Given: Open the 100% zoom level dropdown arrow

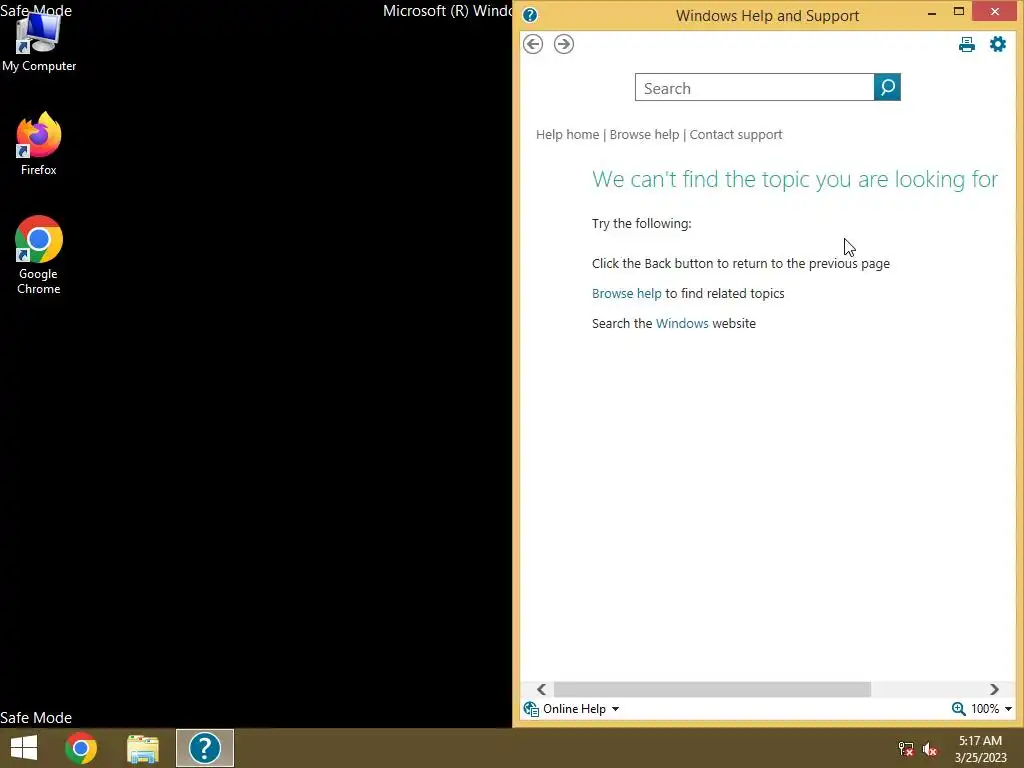Looking at the screenshot, I should pyautogui.click(x=1008, y=709).
